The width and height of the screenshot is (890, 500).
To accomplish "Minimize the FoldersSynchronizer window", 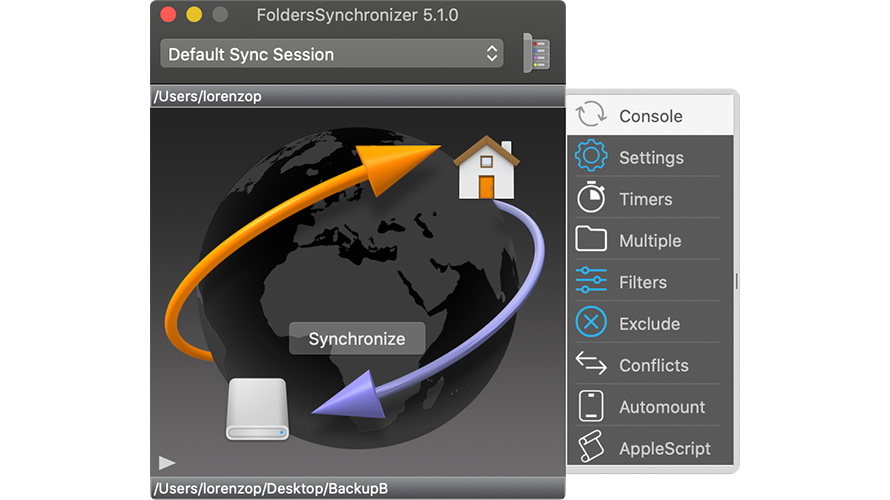I will point(194,15).
